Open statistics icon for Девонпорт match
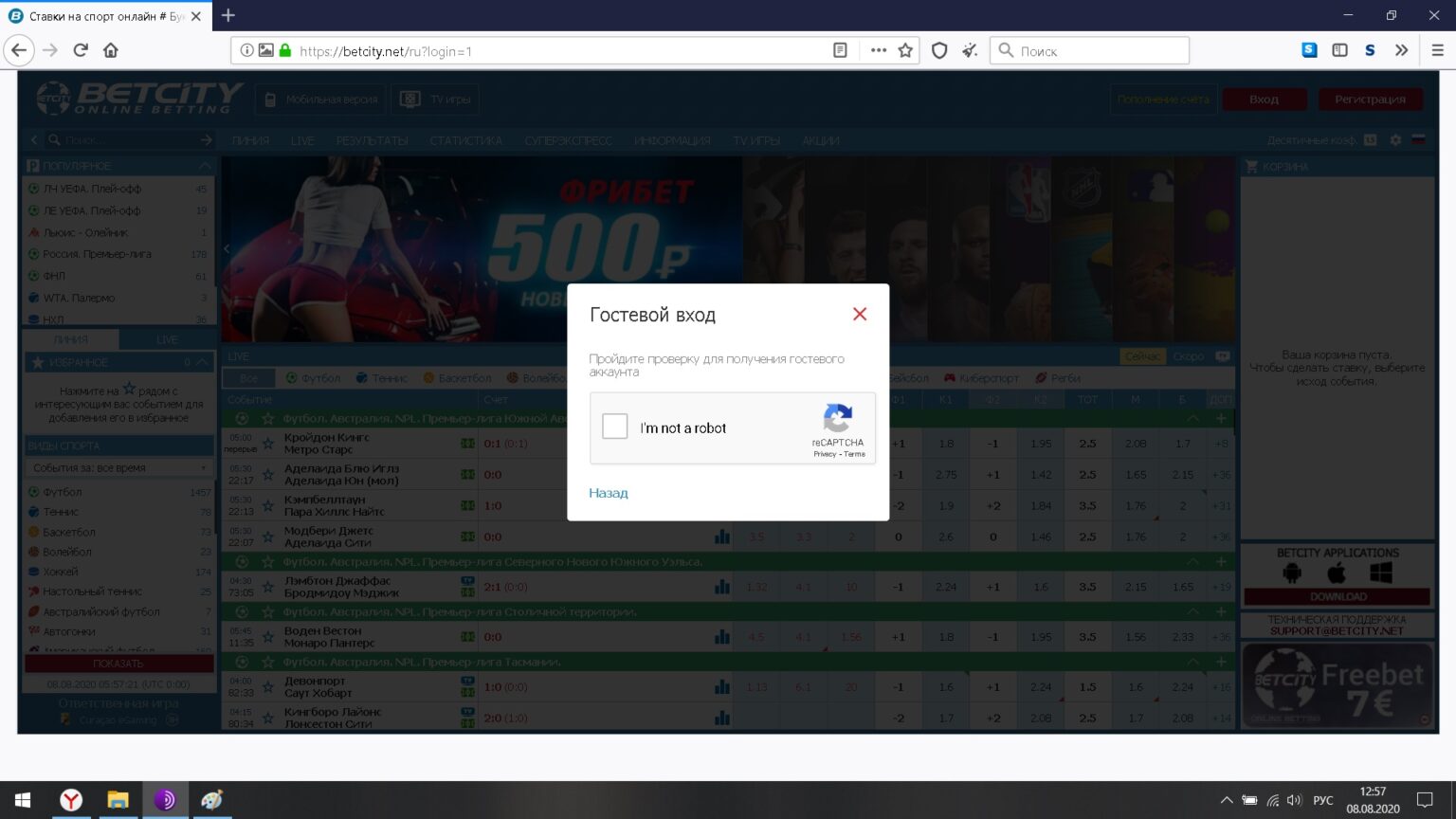 coord(722,687)
